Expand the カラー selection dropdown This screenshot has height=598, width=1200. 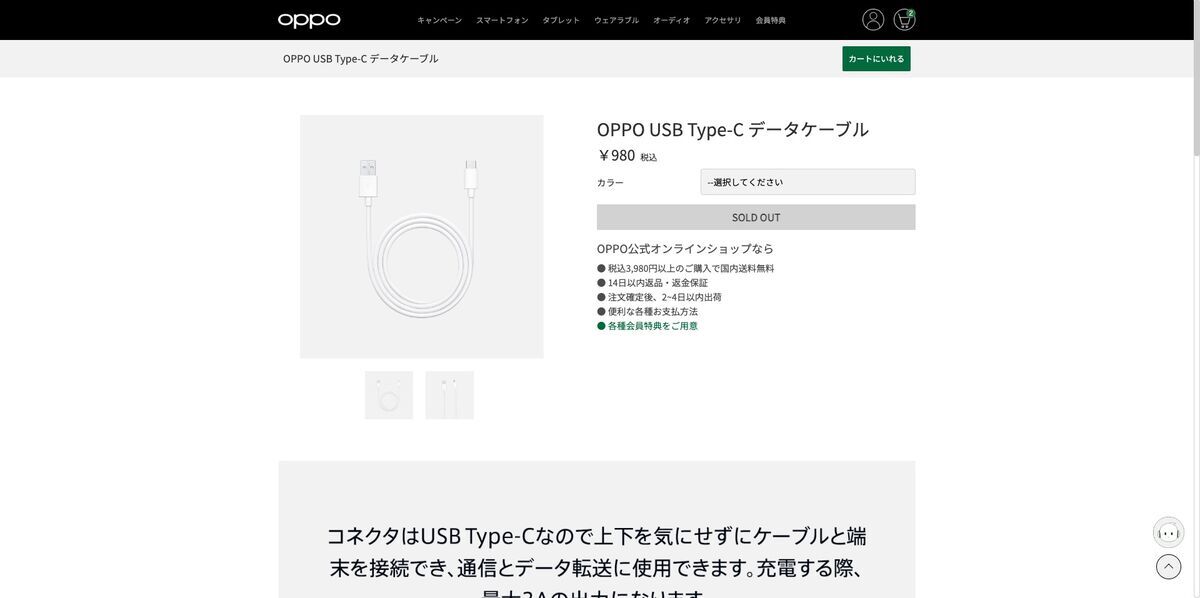[807, 182]
